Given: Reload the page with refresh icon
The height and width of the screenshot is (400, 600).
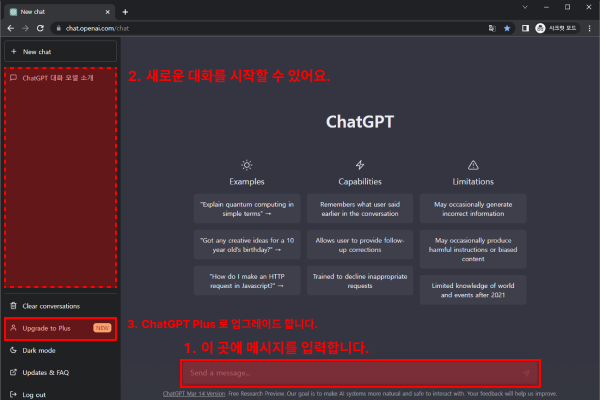Looking at the screenshot, I should click(x=39, y=28).
